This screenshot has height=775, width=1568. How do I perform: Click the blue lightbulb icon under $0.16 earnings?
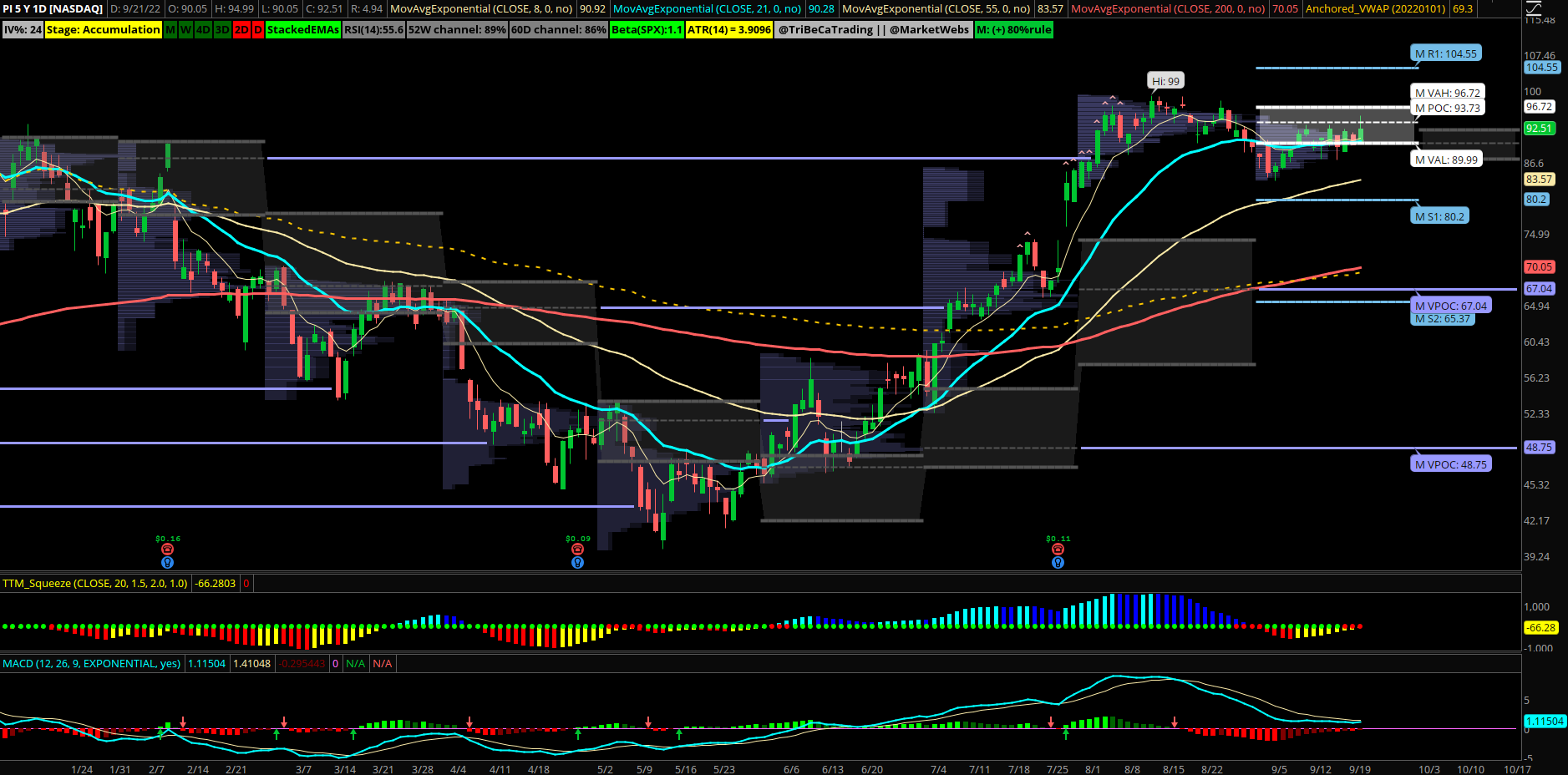click(x=167, y=563)
